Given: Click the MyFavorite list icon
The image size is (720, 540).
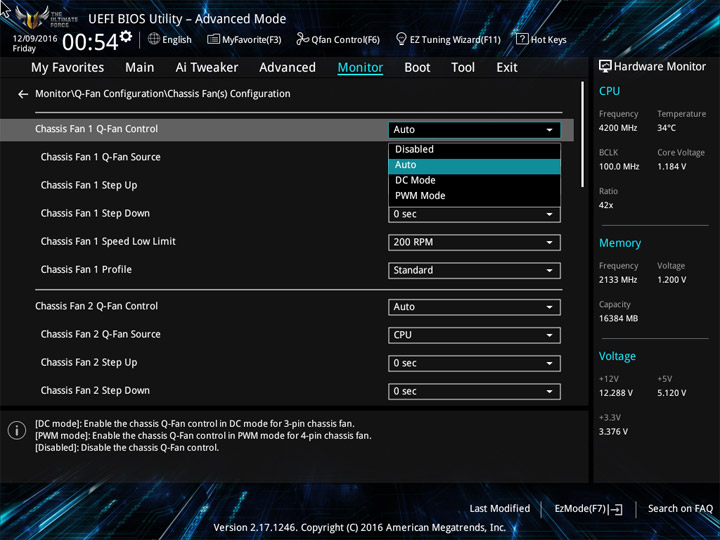Looking at the screenshot, I should (x=213, y=39).
